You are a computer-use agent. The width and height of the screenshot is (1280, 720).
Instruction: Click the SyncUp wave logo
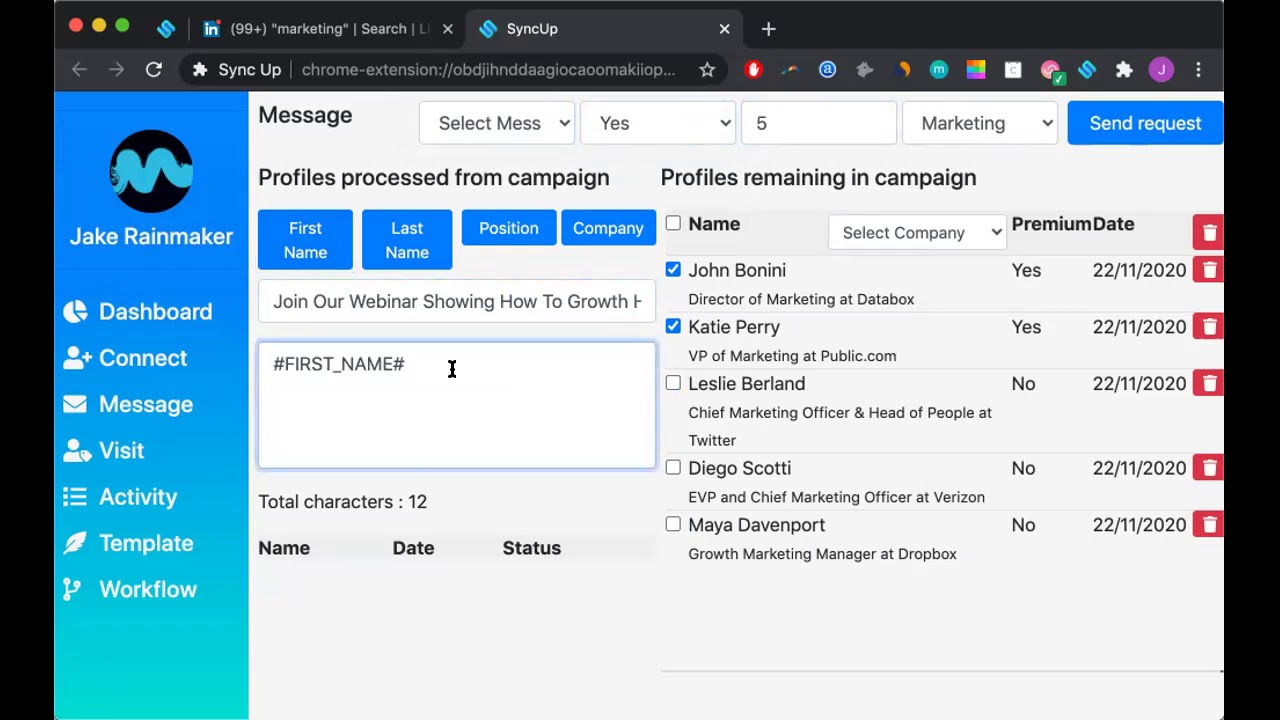[151, 171]
